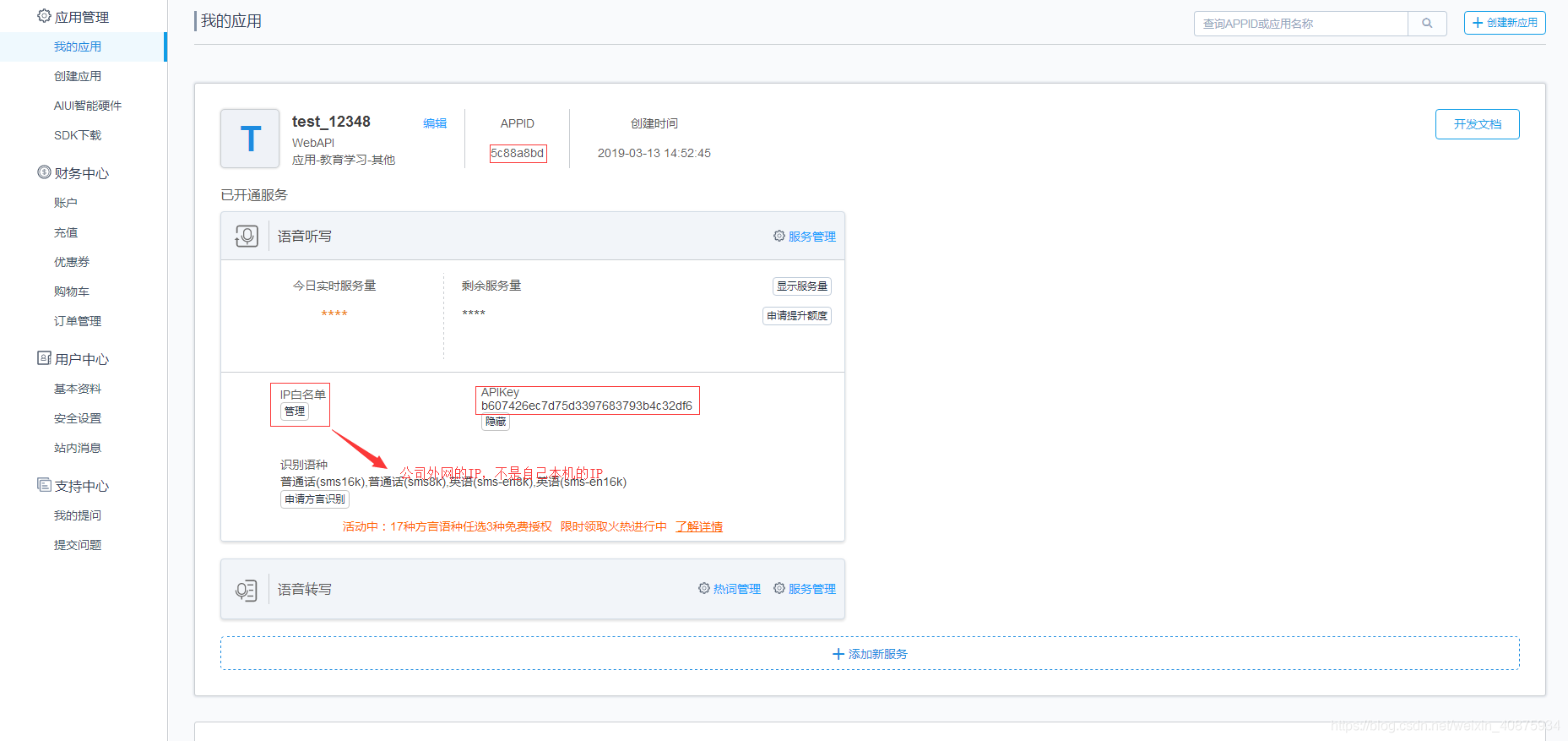Open 我的提问 under 支持中心
Viewport: 1568px width, 741px height.
tap(78, 515)
